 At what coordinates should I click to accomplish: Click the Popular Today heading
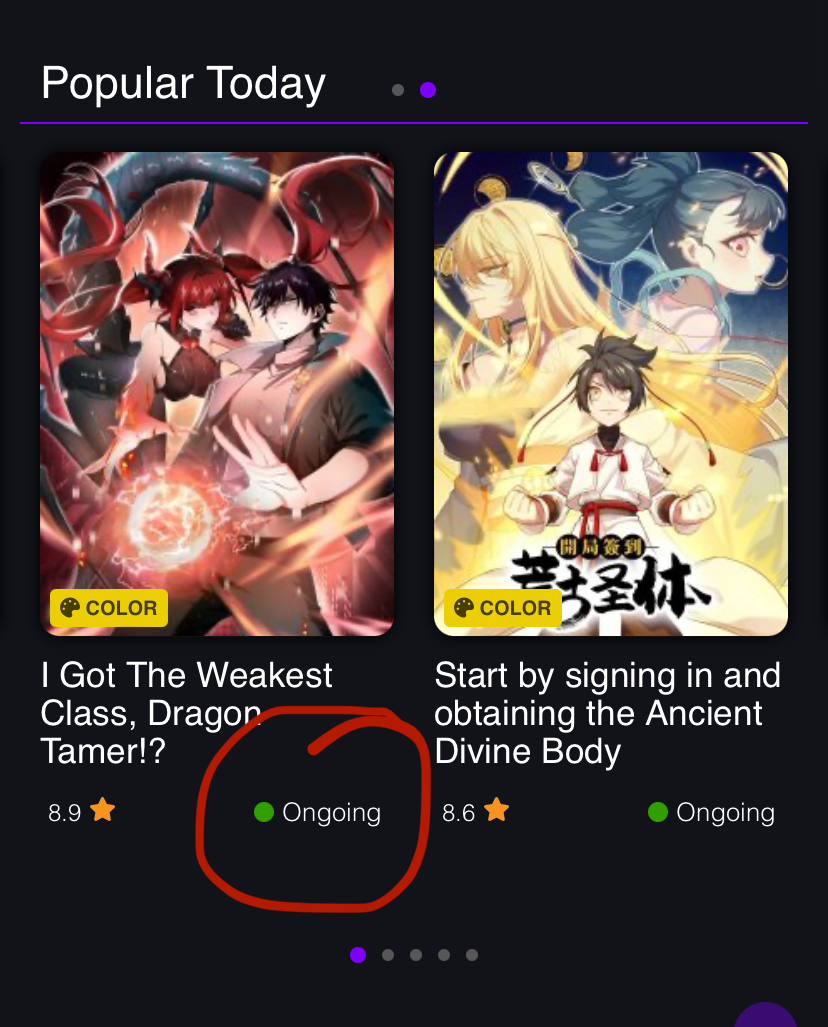(x=183, y=84)
